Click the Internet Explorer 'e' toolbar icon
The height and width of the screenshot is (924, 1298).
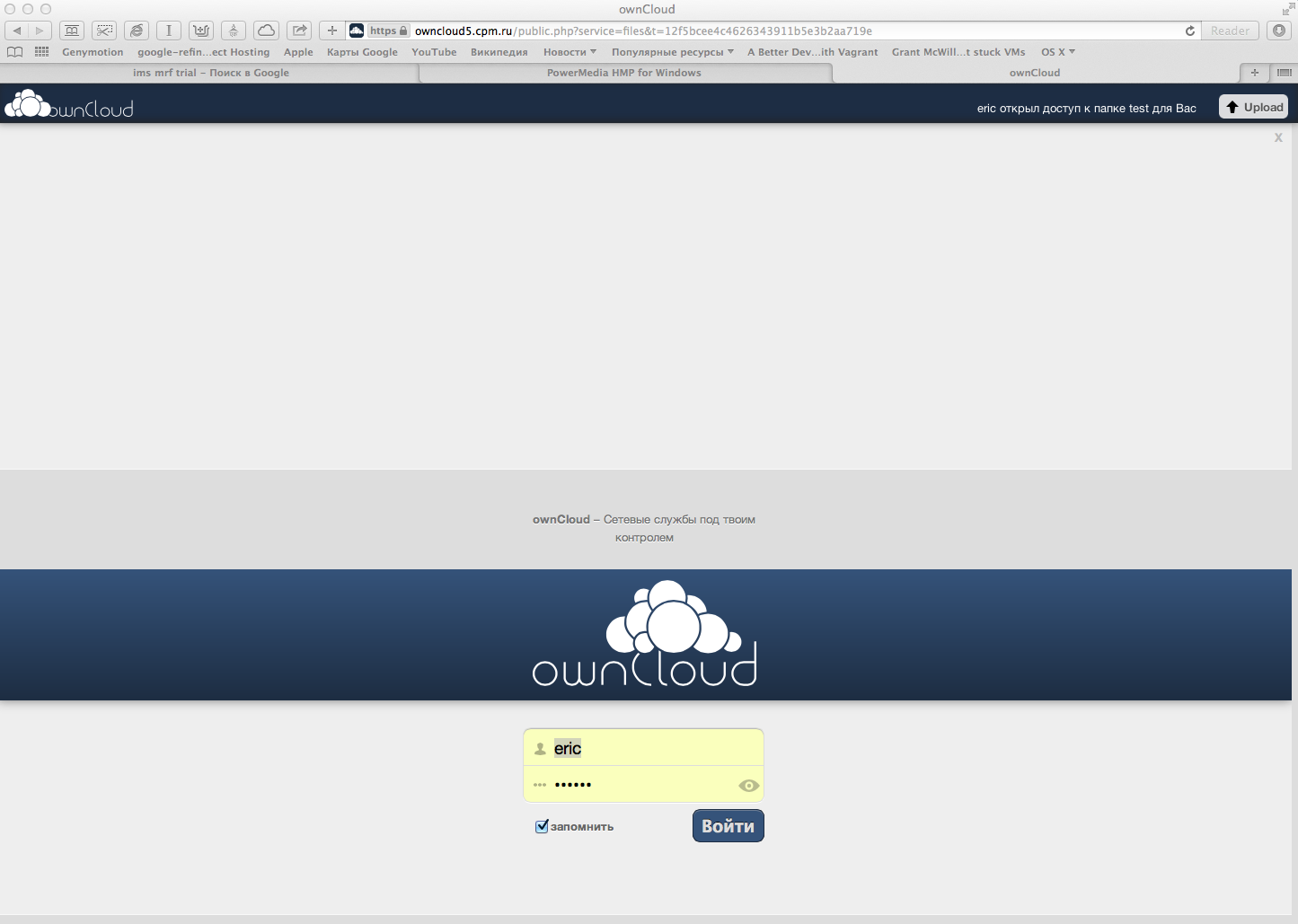137,31
